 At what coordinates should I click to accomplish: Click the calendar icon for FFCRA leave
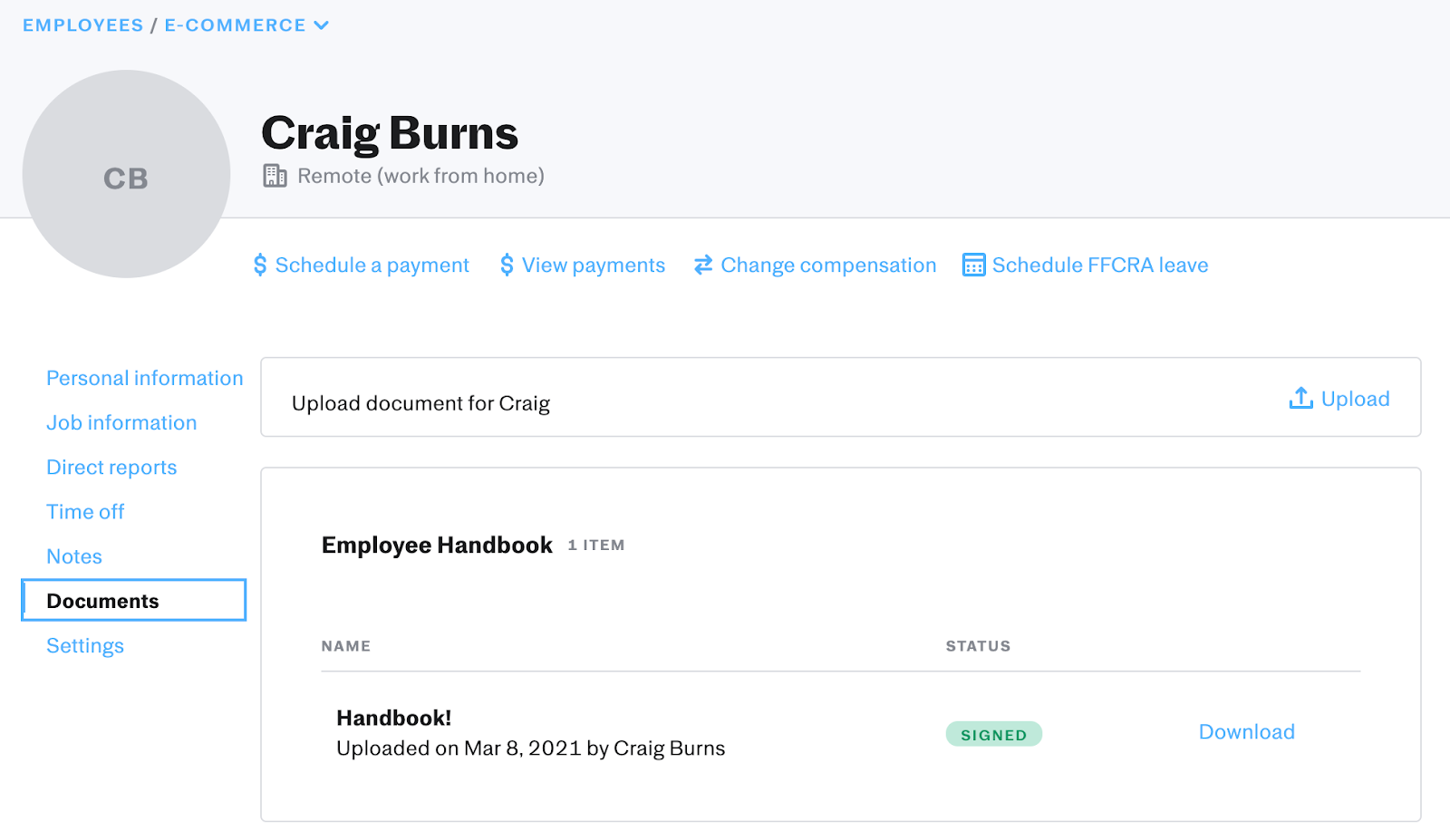point(973,265)
